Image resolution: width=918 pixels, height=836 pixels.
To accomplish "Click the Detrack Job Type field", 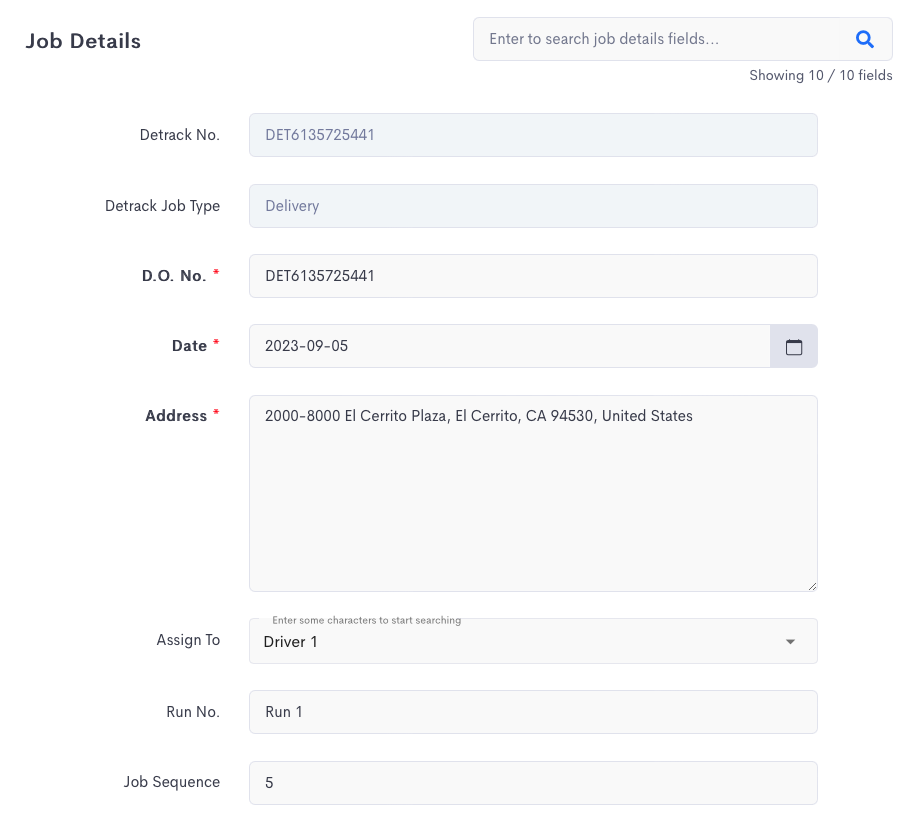I will [533, 206].
